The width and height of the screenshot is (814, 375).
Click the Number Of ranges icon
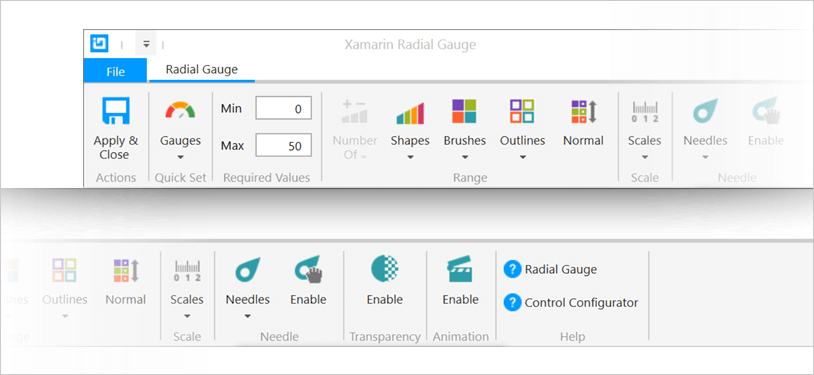pos(355,111)
